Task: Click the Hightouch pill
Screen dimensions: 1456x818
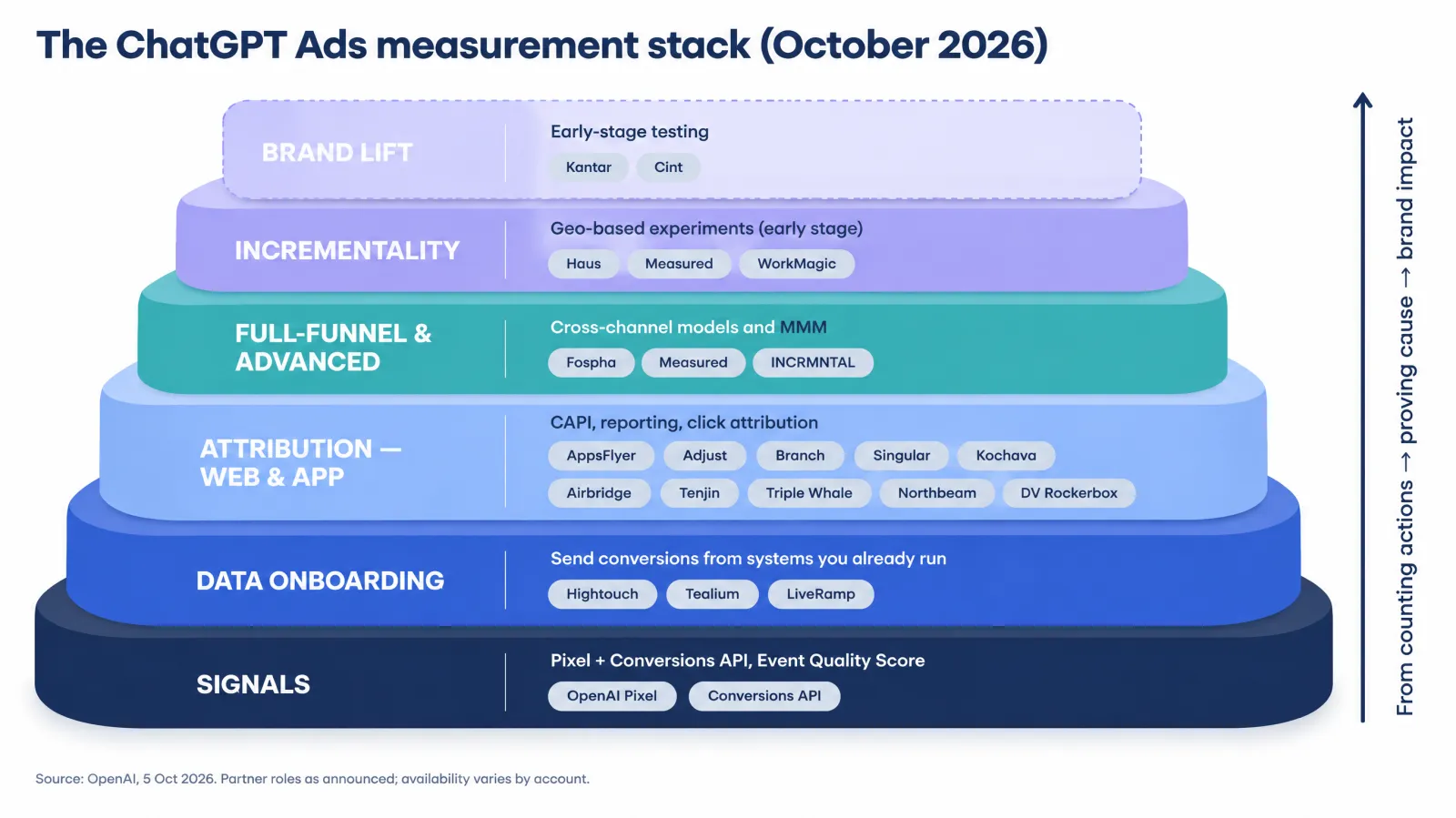Action: 602,594
